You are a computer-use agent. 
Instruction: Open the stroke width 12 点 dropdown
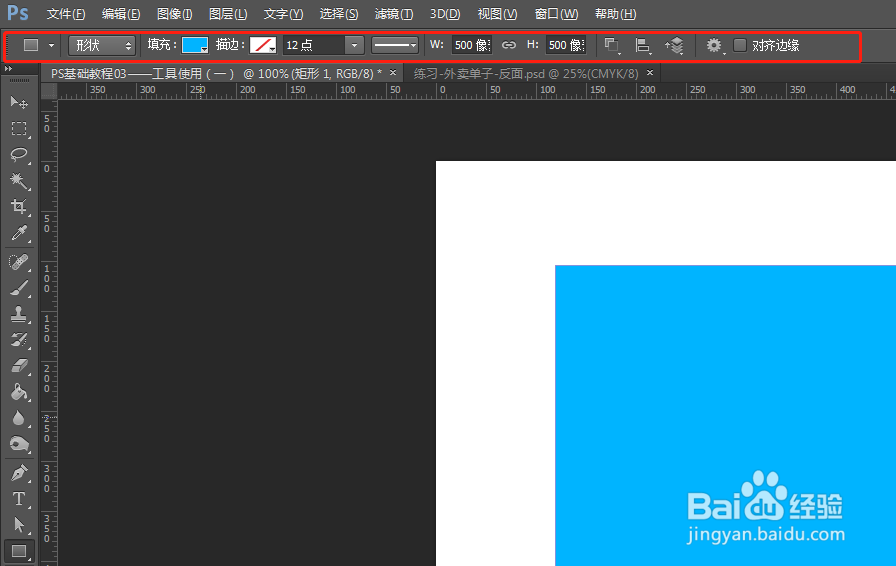tap(354, 45)
